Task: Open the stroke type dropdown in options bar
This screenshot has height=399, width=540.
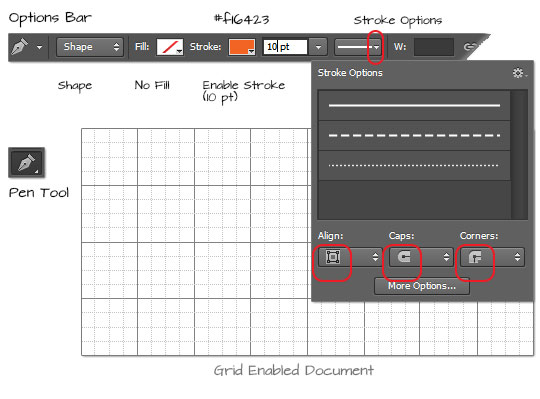Action: pyautogui.click(x=358, y=47)
